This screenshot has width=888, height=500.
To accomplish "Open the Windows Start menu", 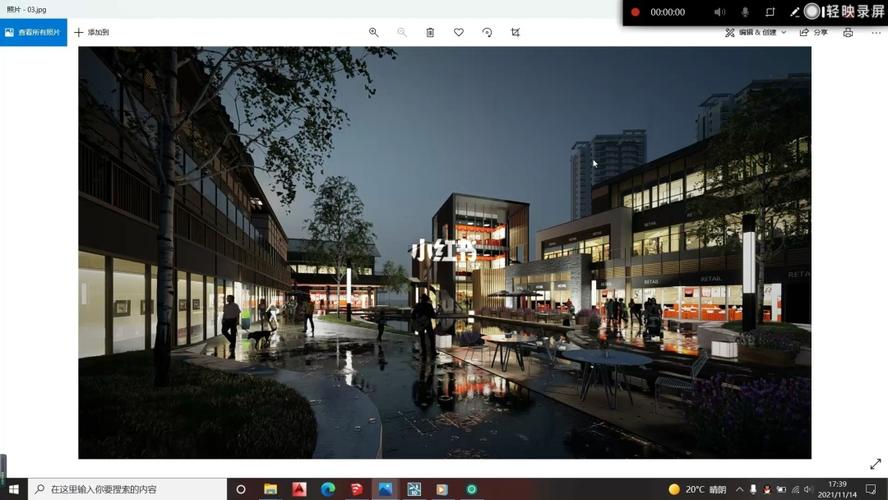I will tap(14, 489).
